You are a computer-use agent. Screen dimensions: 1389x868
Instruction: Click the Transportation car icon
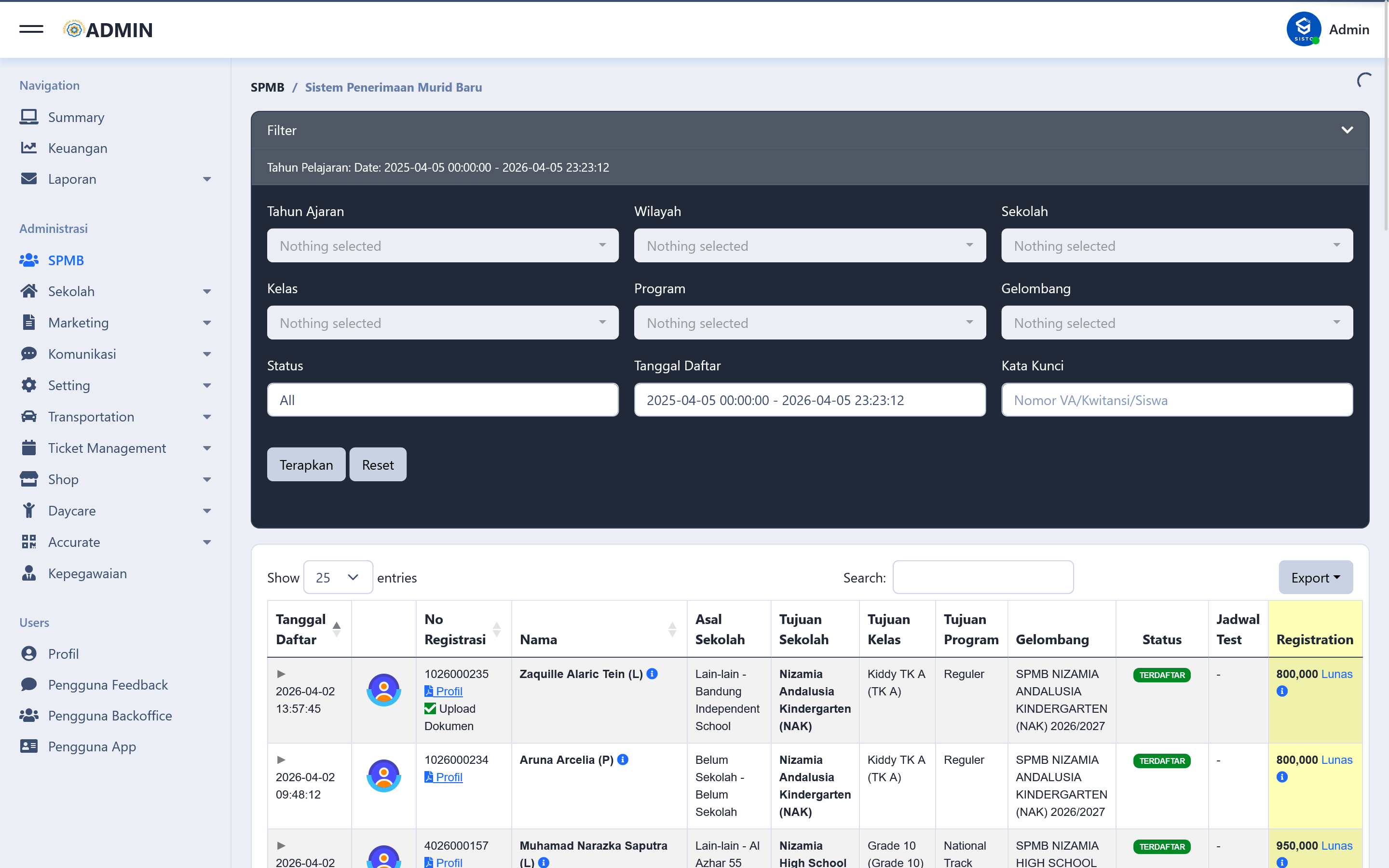[x=29, y=417]
